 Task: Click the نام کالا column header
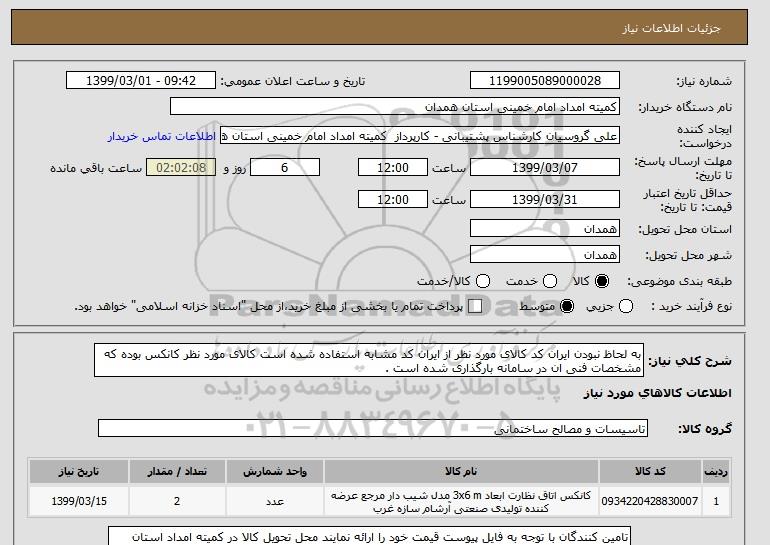(x=461, y=471)
